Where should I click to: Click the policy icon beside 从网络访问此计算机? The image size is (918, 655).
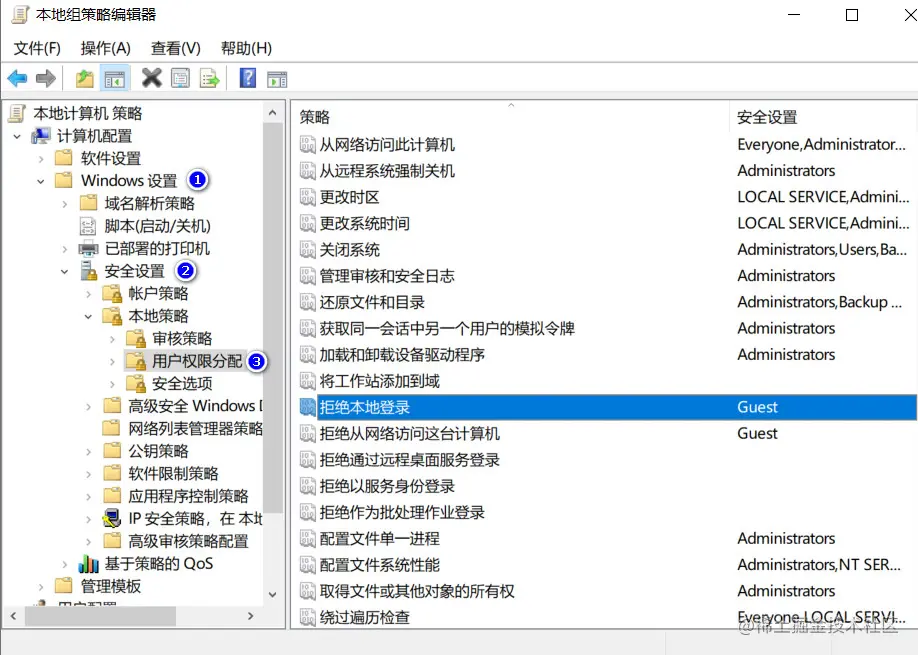coord(307,144)
